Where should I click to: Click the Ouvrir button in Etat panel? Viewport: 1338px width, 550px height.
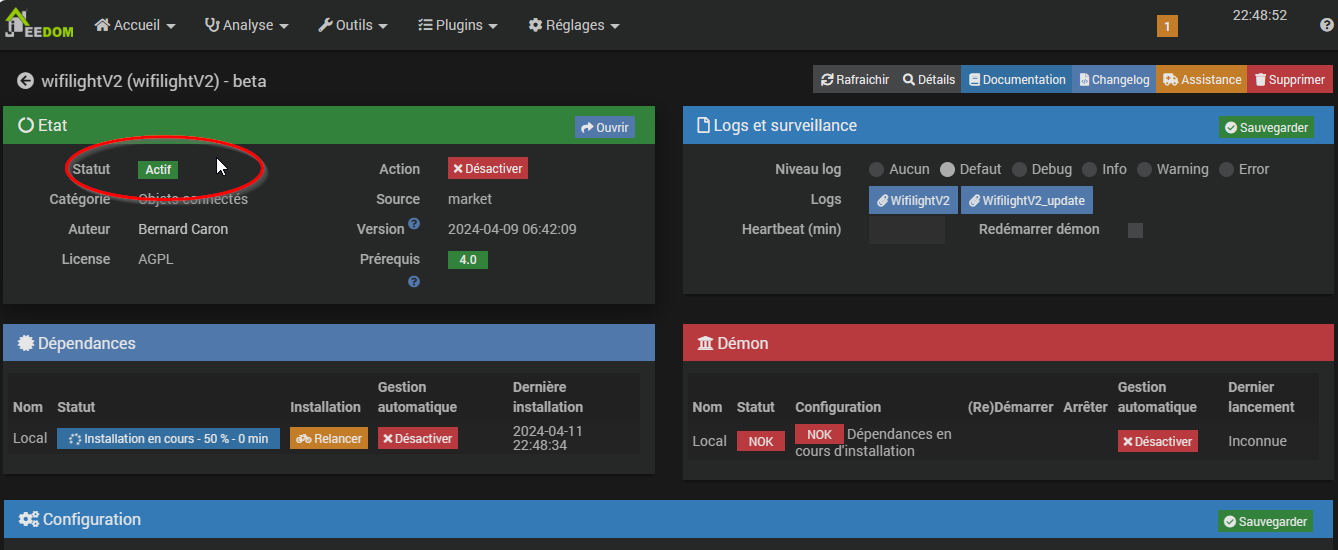point(605,127)
